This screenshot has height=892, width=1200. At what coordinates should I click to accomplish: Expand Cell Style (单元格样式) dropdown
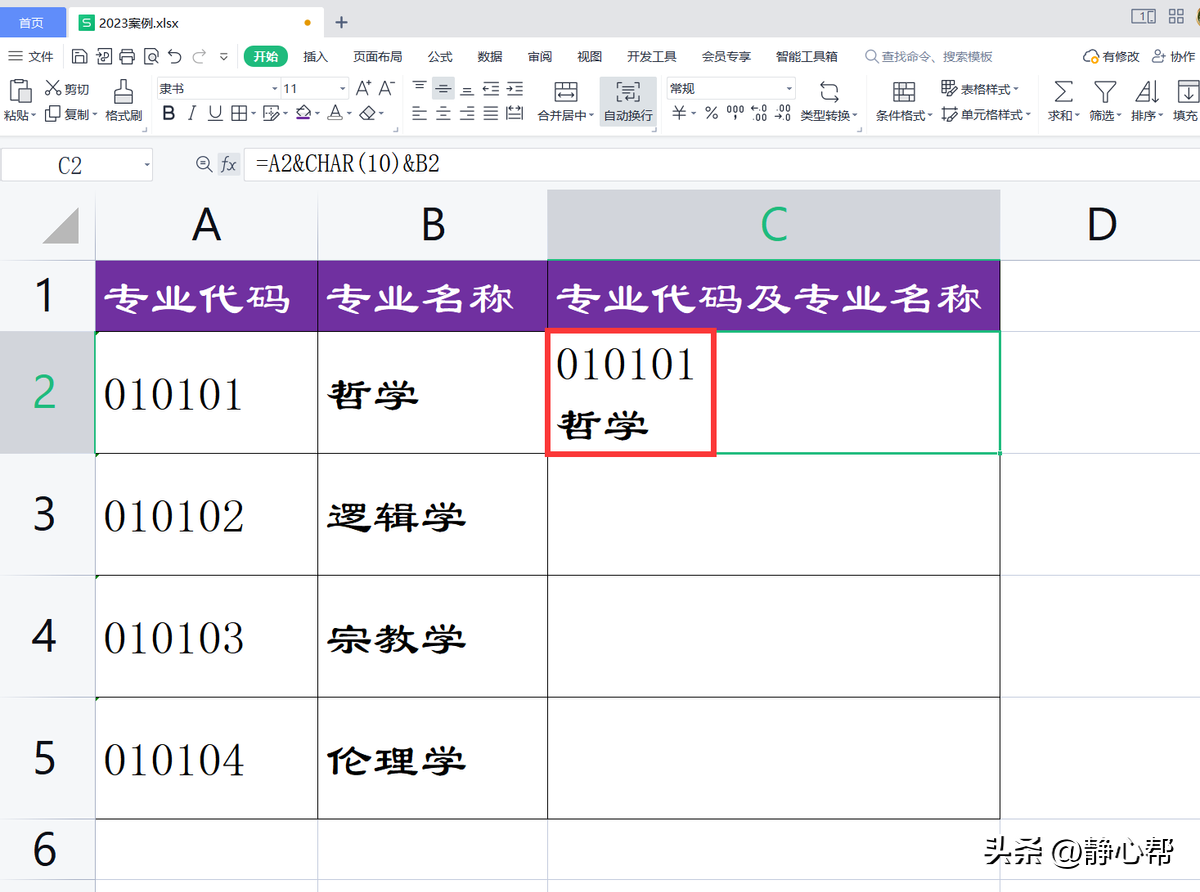(1028, 115)
